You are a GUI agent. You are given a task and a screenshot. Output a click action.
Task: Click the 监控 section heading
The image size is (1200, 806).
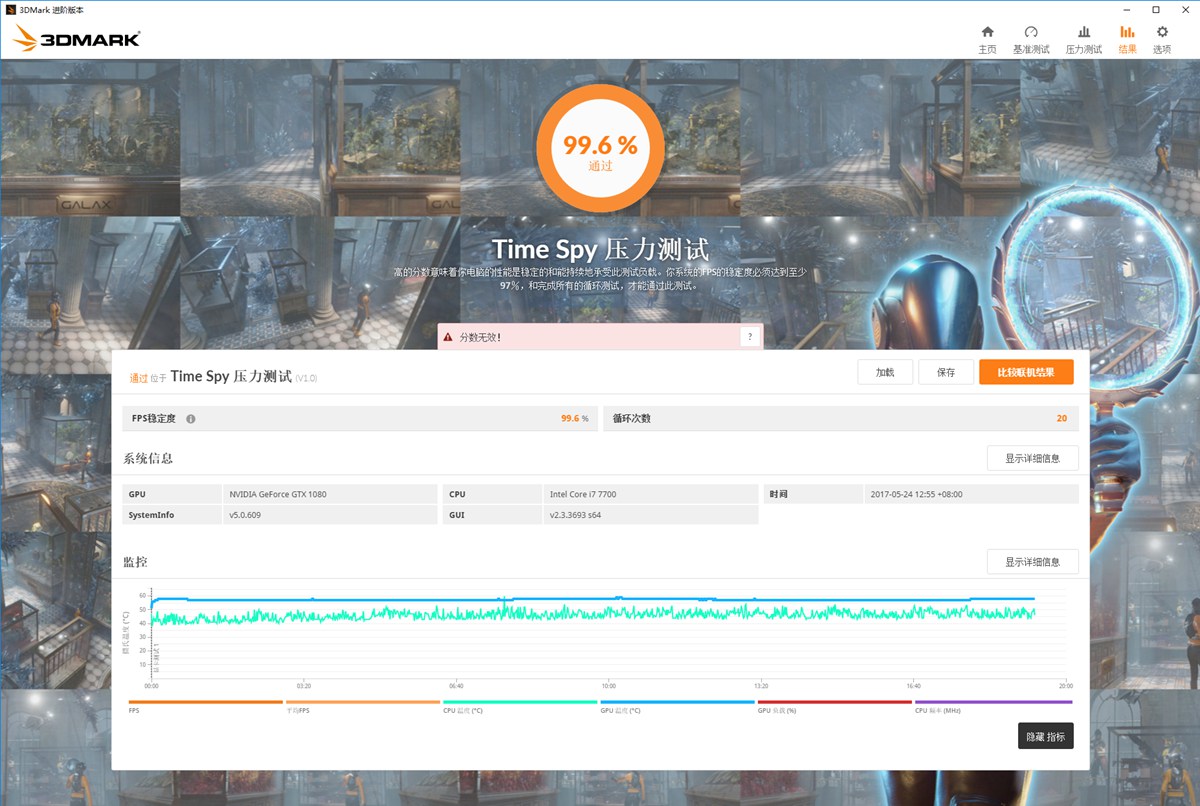135,561
